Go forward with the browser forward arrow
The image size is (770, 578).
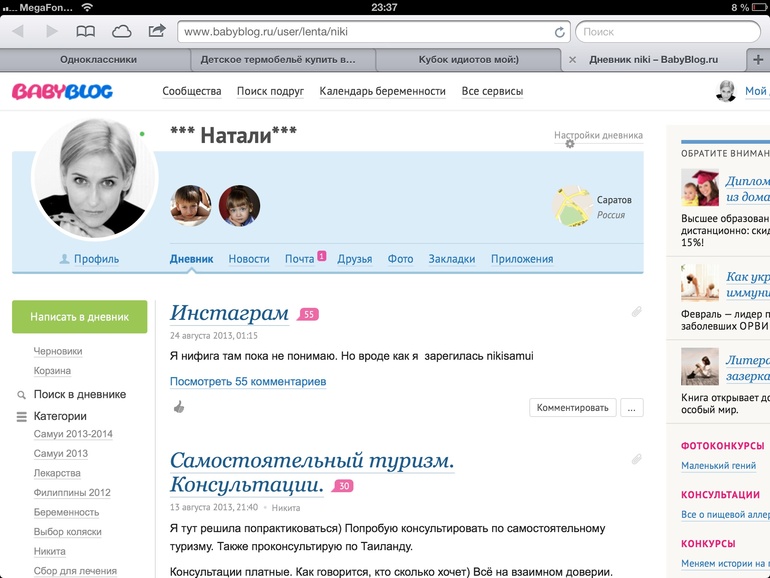tap(52, 31)
